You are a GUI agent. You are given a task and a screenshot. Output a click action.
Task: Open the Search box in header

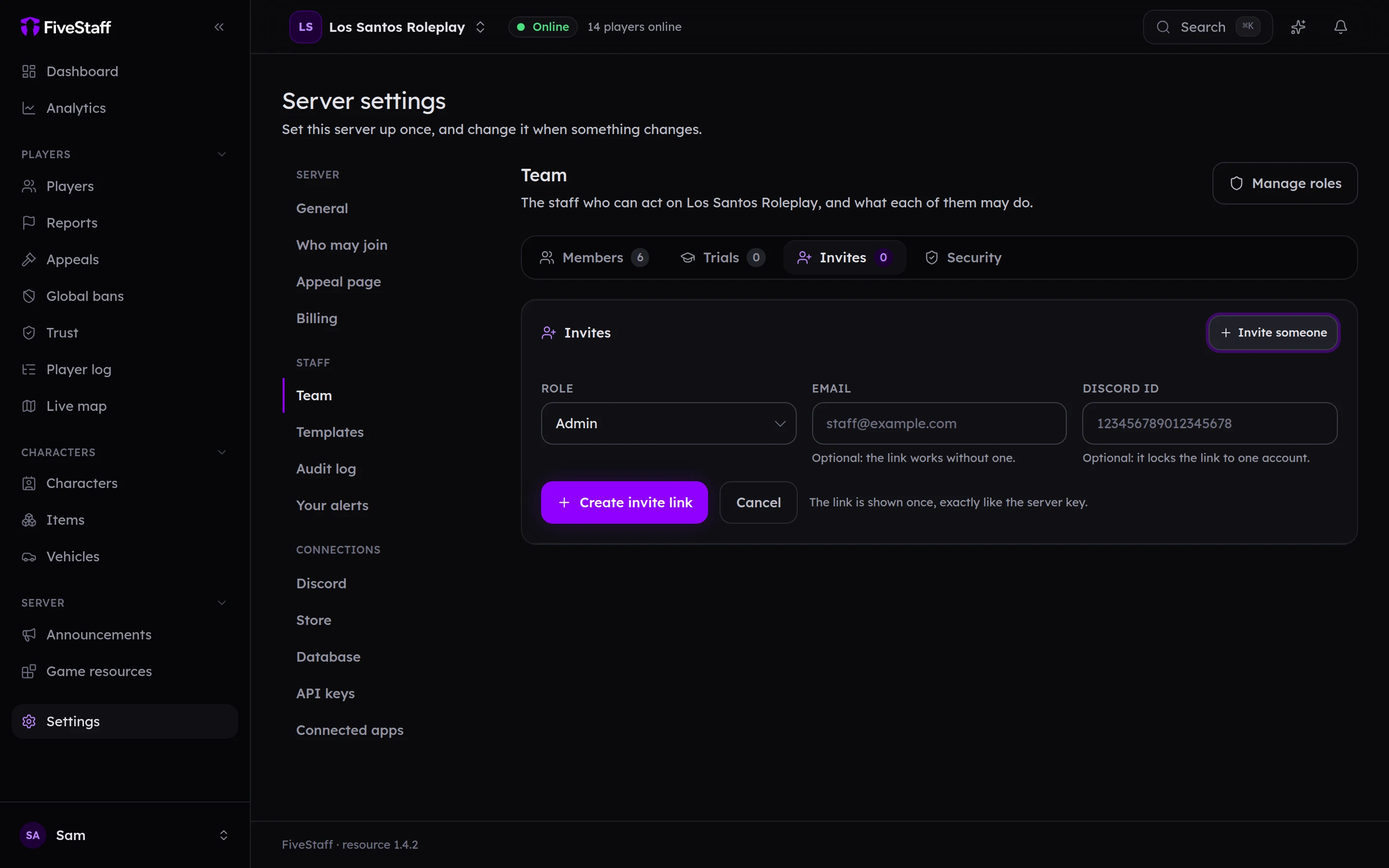[x=1208, y=27]
